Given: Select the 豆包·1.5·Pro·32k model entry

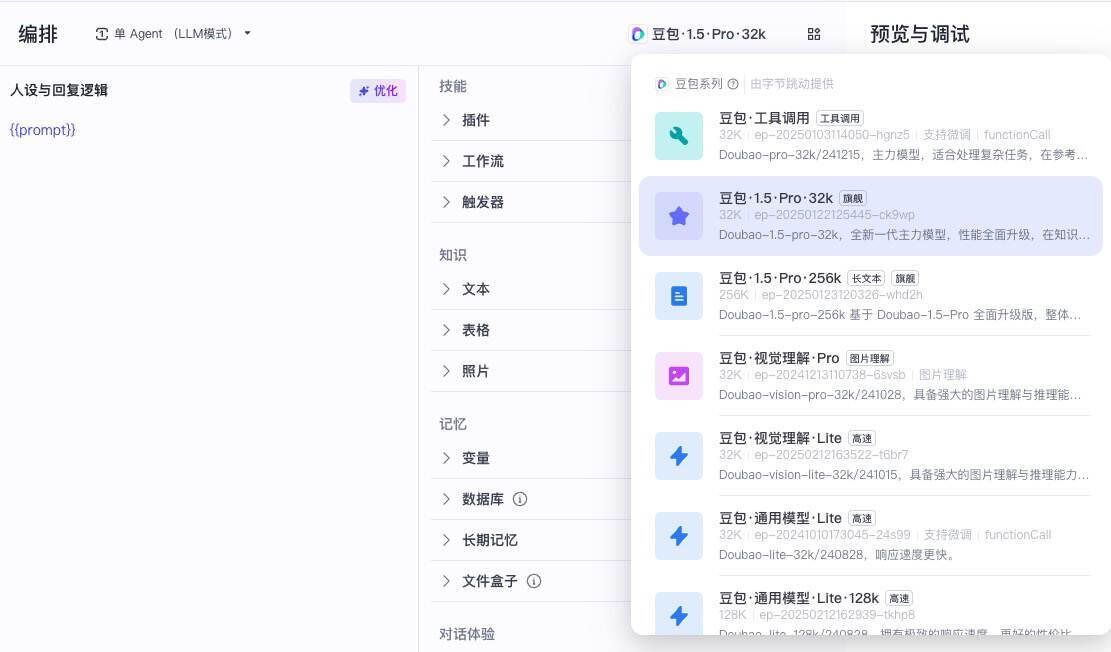Looking at the screenshot, I should (871, 215).
